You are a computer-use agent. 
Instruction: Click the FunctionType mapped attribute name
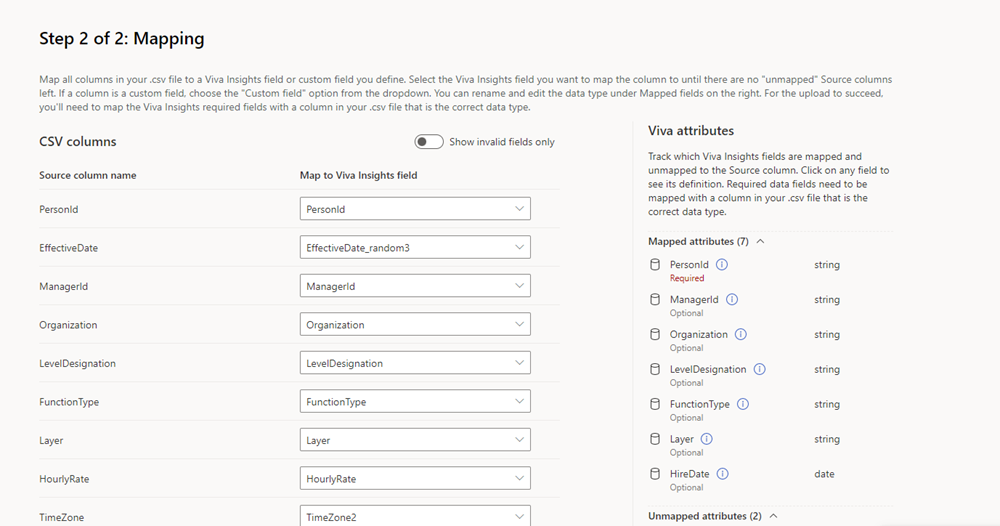click(700, 404)
